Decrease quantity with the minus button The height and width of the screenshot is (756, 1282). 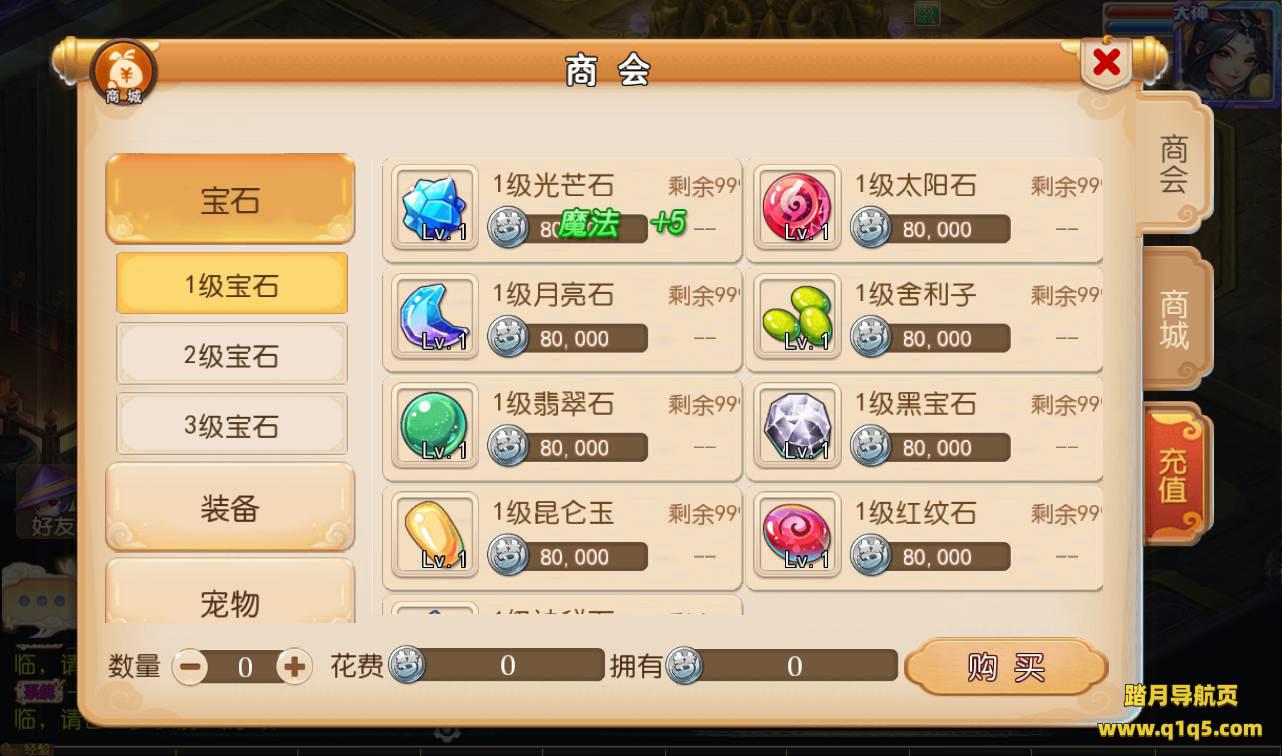pos(190,667)
